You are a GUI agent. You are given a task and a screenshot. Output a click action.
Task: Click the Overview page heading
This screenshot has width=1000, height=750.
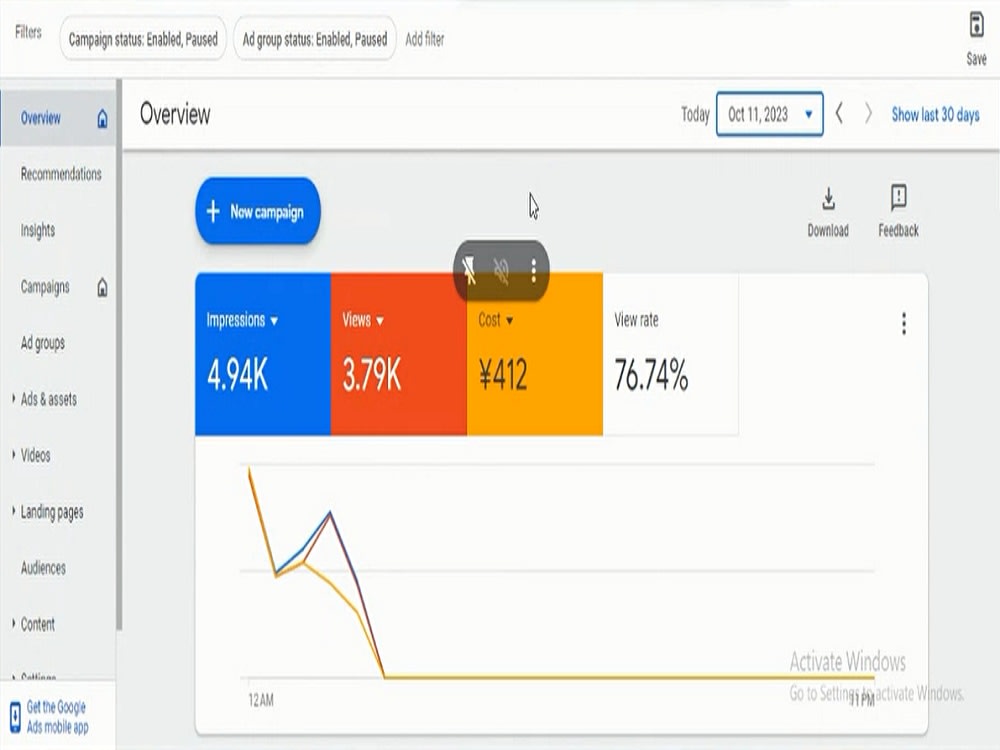[x=175, y=114]
